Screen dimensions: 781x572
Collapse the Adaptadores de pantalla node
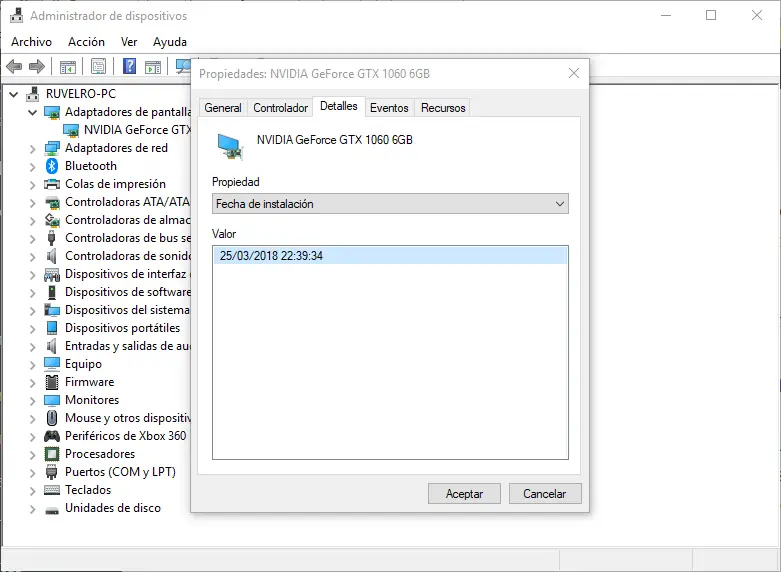click(32, 112)
